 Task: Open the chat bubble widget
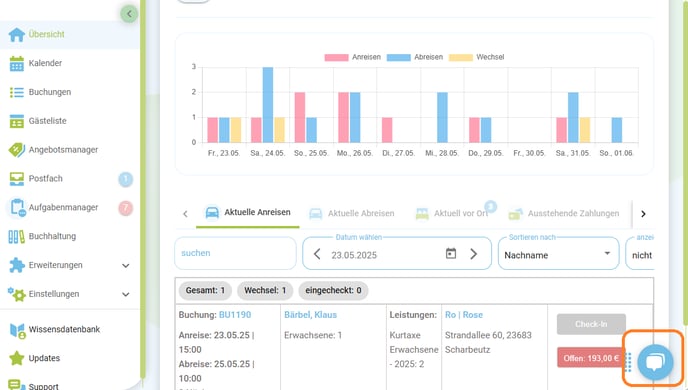click(655, 362)
